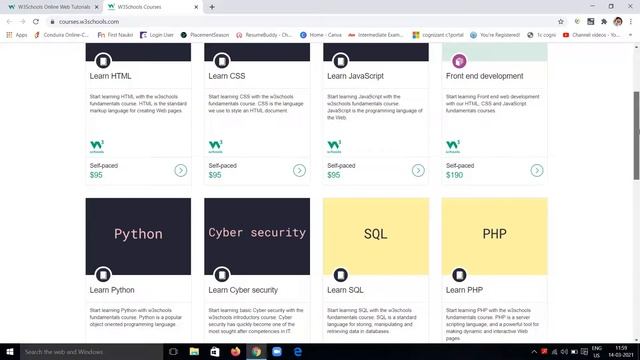Image resolution: width=640 pixels, height=360 pixels.
Task: Open File Explorer from the taskbar
Action: (x=194, y=352)
